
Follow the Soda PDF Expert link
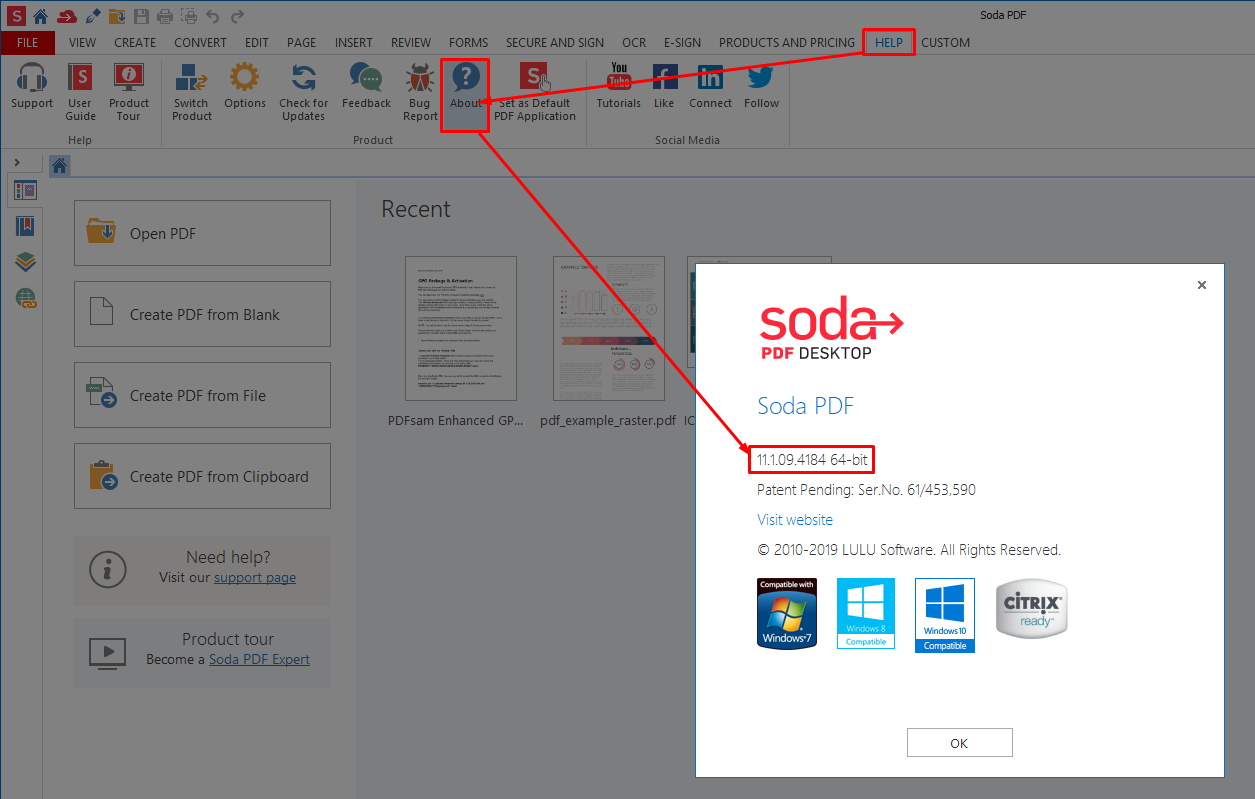point(259,659)
